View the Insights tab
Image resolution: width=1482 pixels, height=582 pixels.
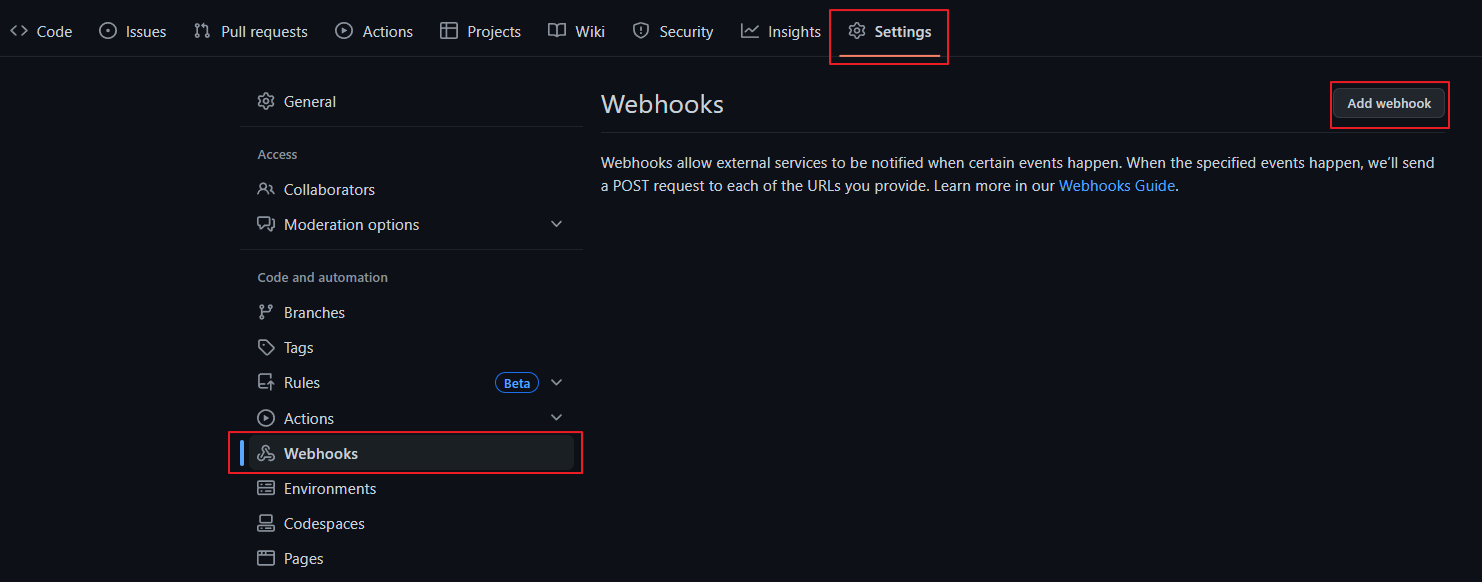(x=781, y=31)
